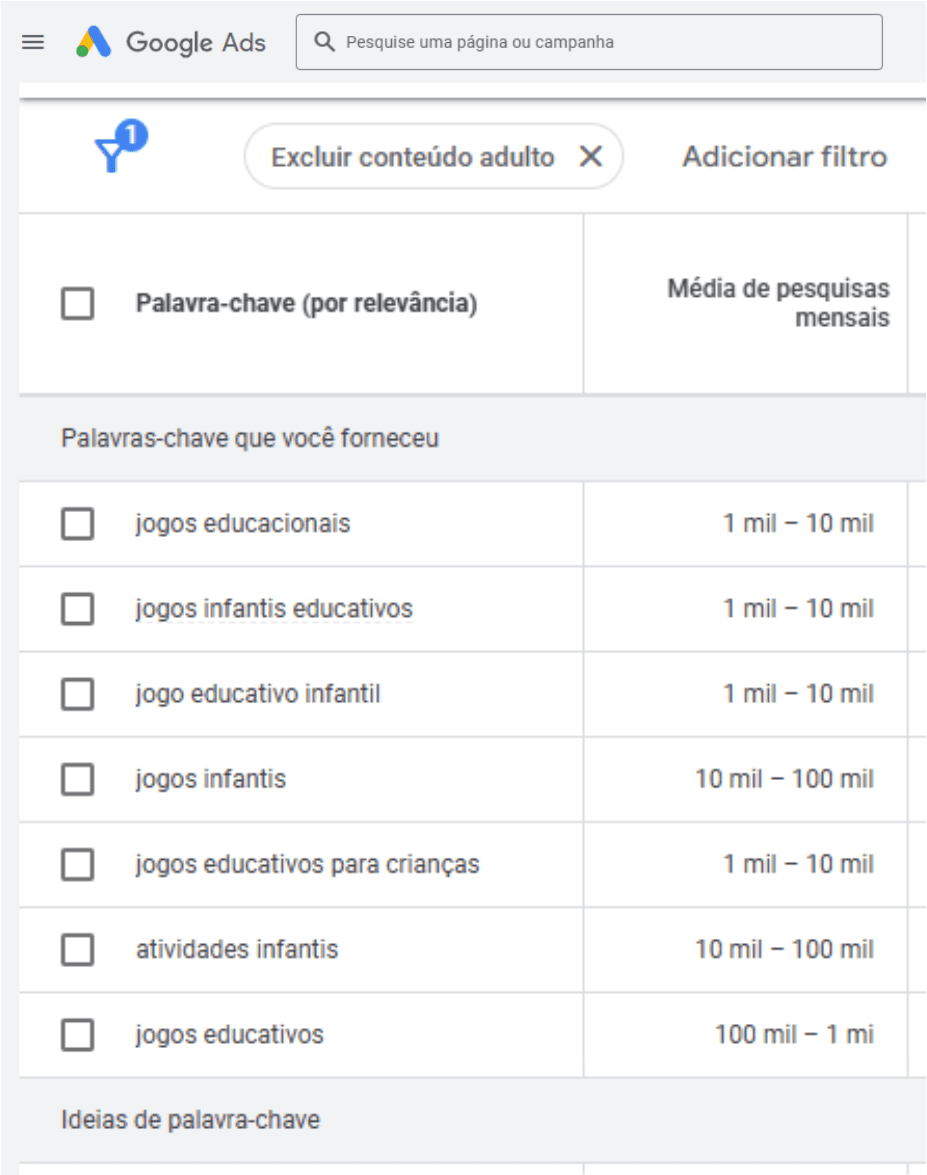Viewport: 927px width, 1175px height.
Task: Select the jogos infantis checkbox
Action: [78, 779]
